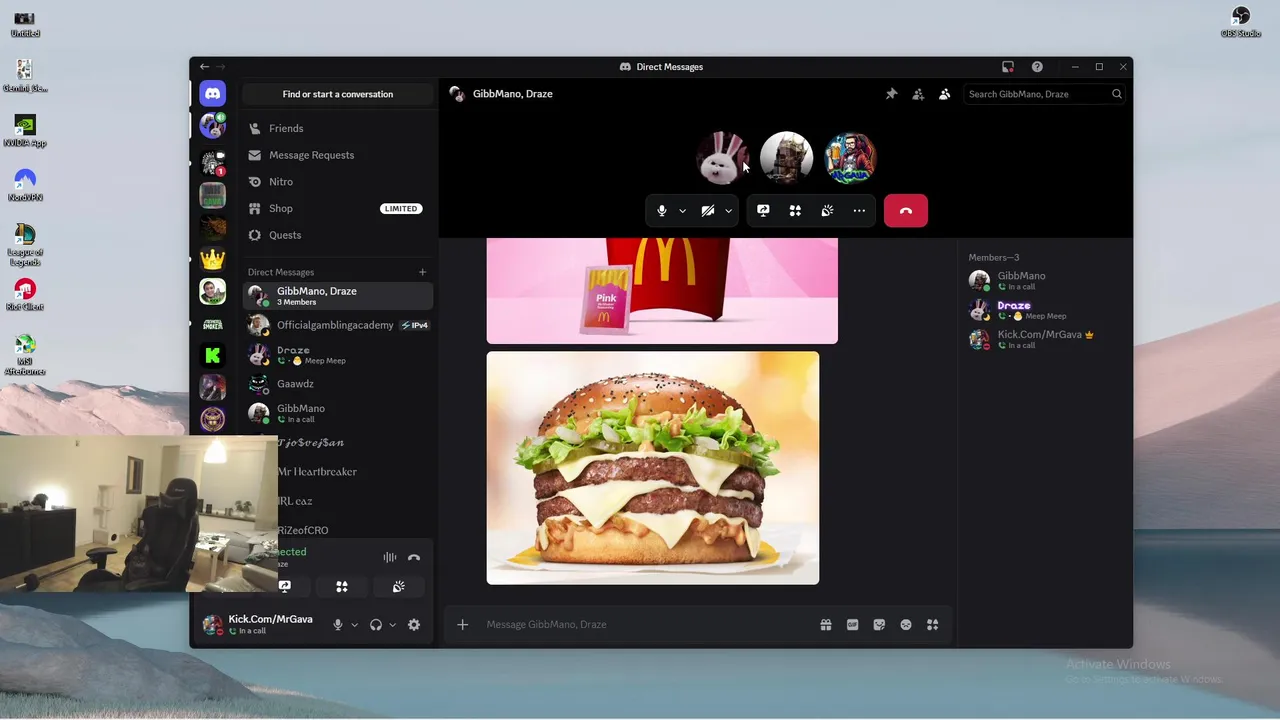Open the burger image in chat
Screen dimensions: 1280x720
pyautogui.click(x=653, y=467)
